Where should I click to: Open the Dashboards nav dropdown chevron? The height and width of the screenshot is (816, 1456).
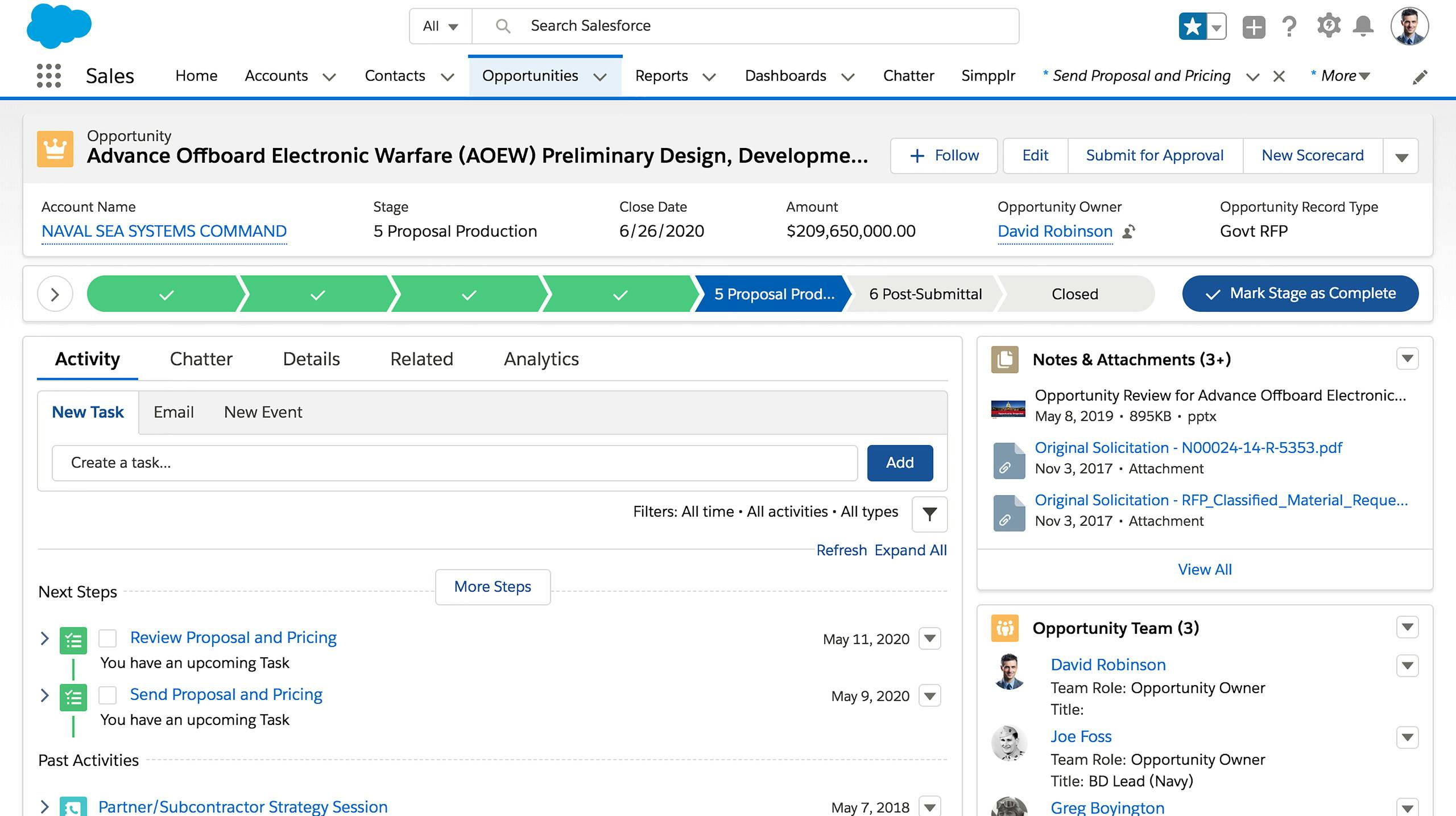(848, 77)
